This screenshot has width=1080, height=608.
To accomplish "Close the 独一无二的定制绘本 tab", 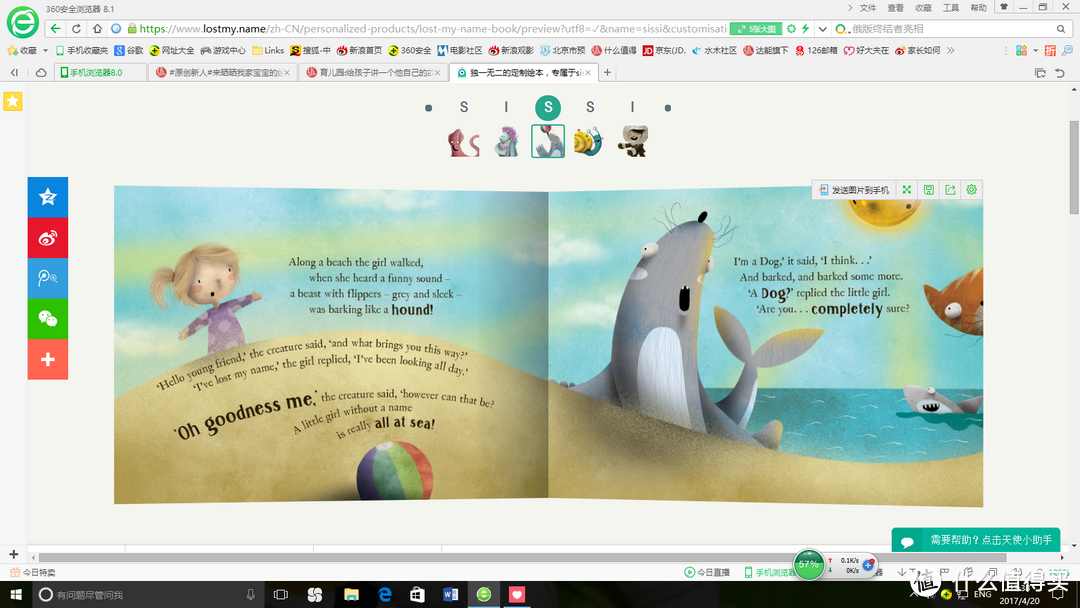I will tap(588, 72).
